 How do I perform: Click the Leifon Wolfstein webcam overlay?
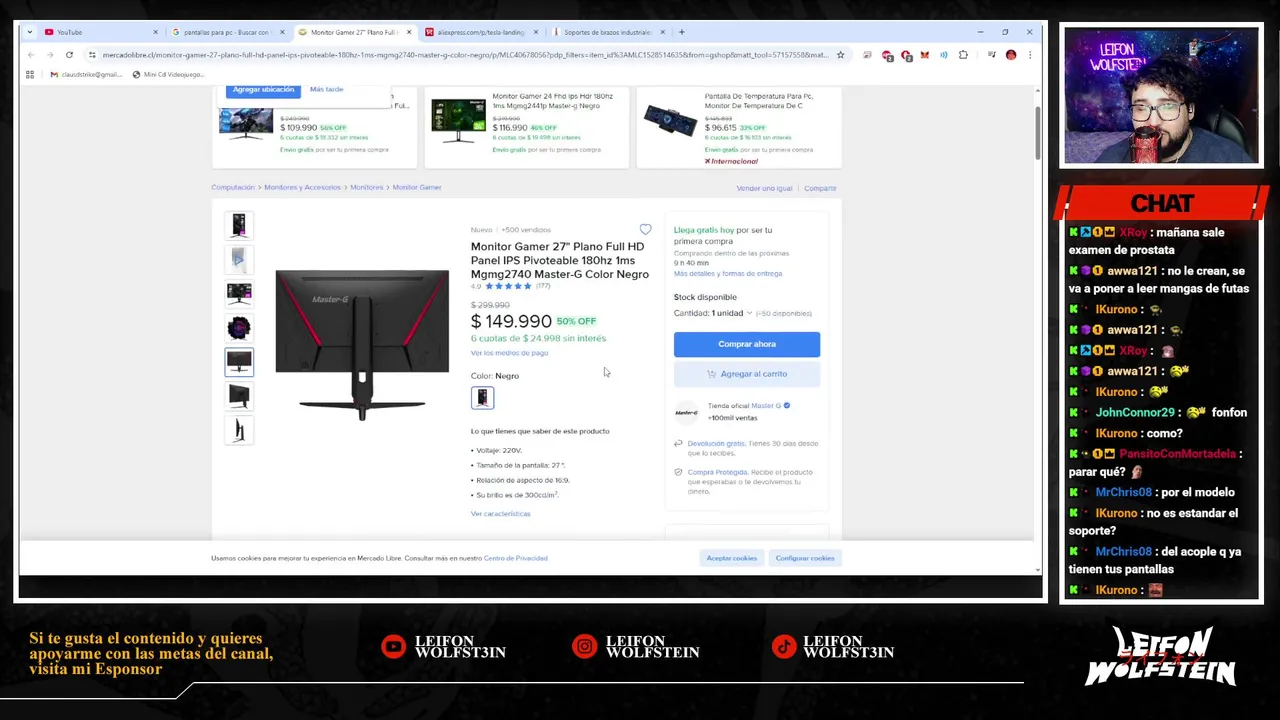(1161, 96)
